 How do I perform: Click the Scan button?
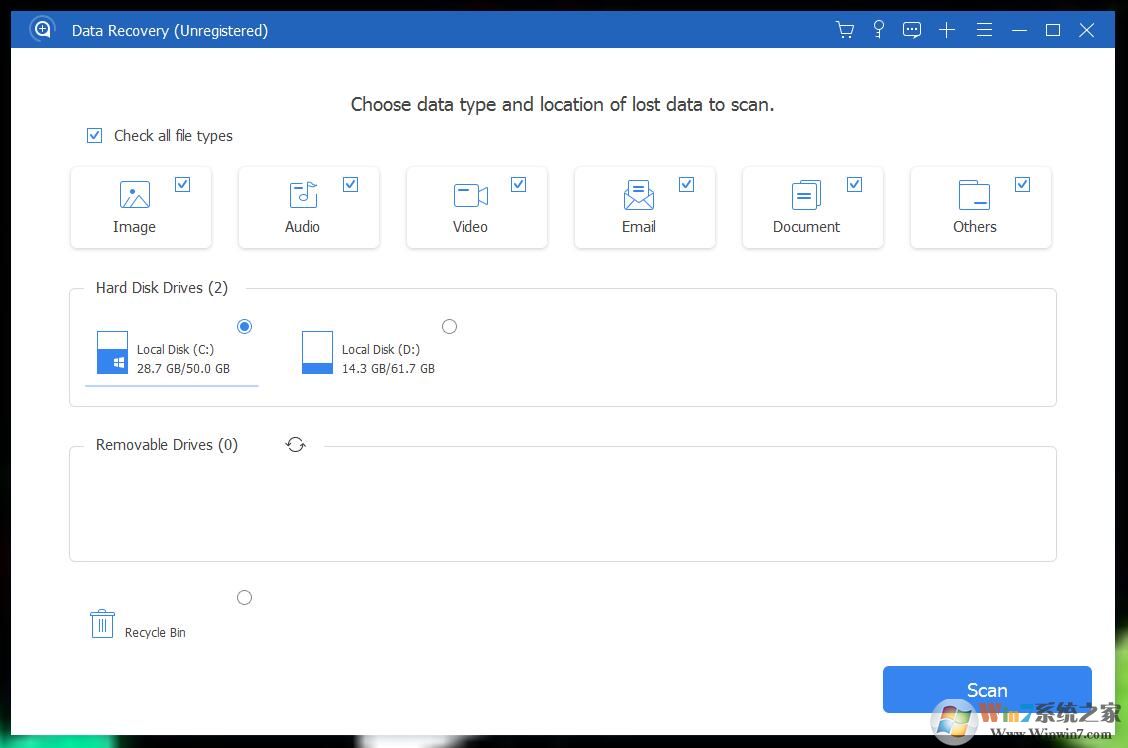(x=986, y=689)
